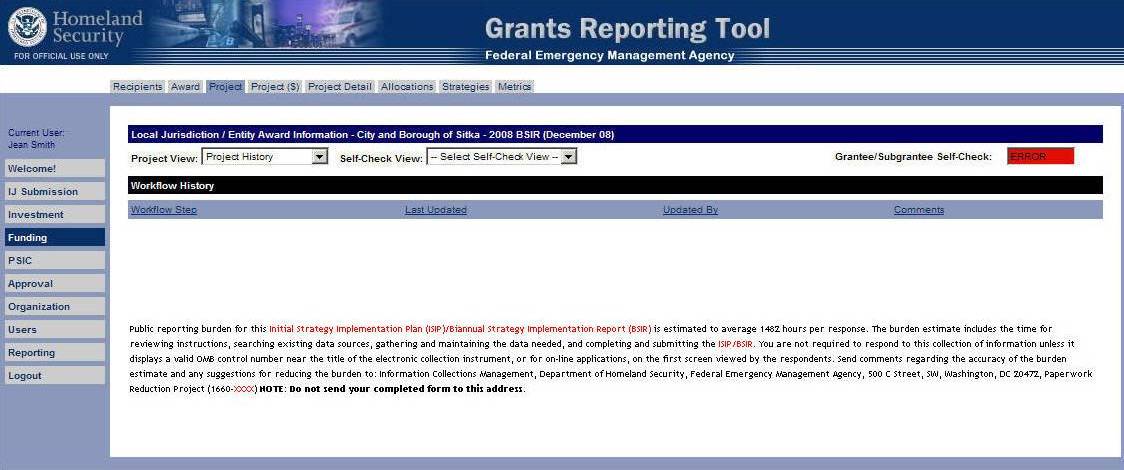Click the Project History dropdown arrow

click(x=320, y=156)
